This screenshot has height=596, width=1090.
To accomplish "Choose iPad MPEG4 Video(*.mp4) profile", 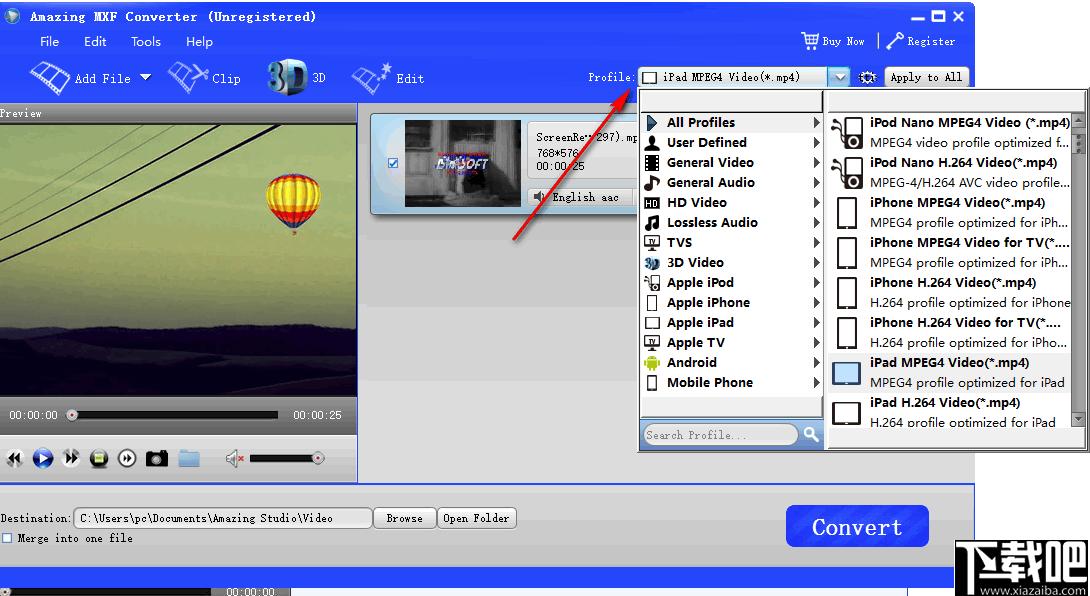I will [950, 373].
